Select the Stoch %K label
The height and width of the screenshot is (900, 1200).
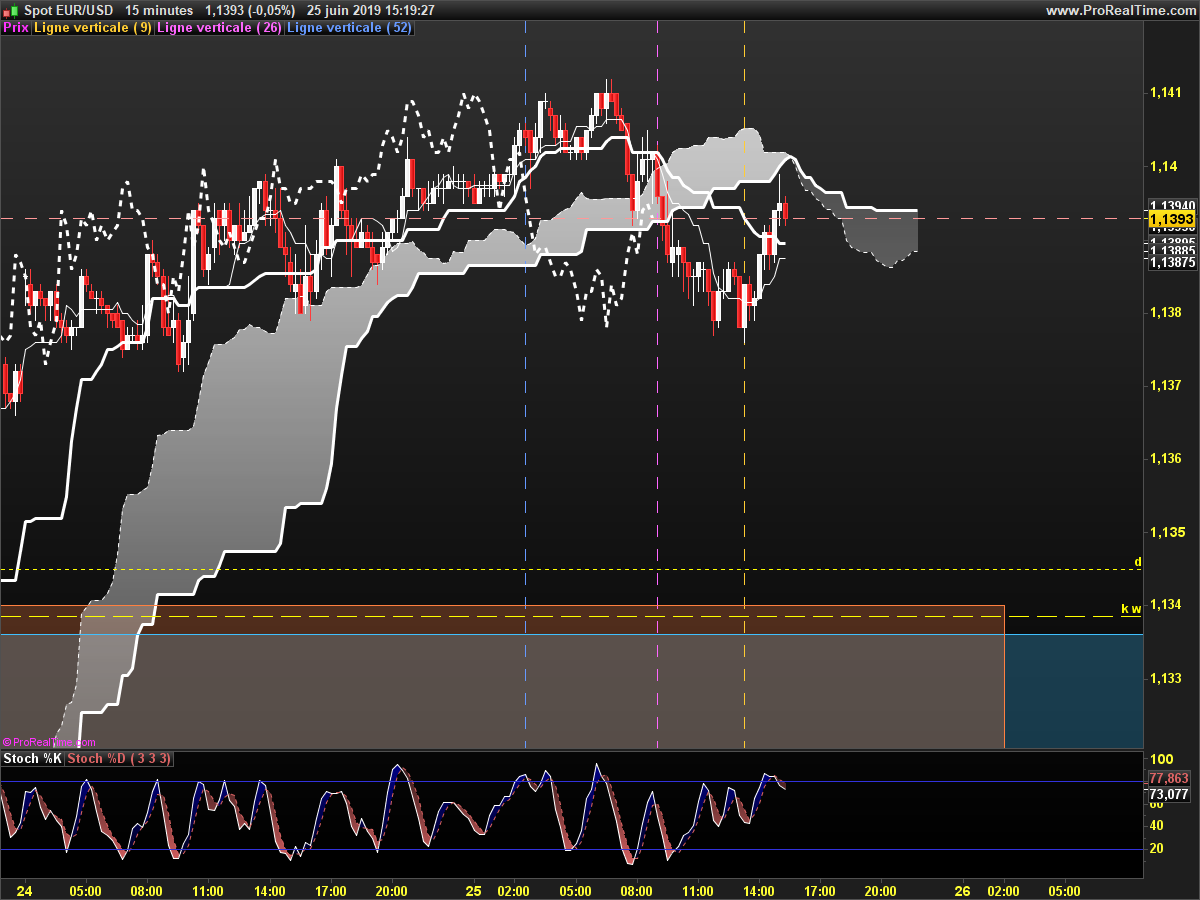click(32, 759)
